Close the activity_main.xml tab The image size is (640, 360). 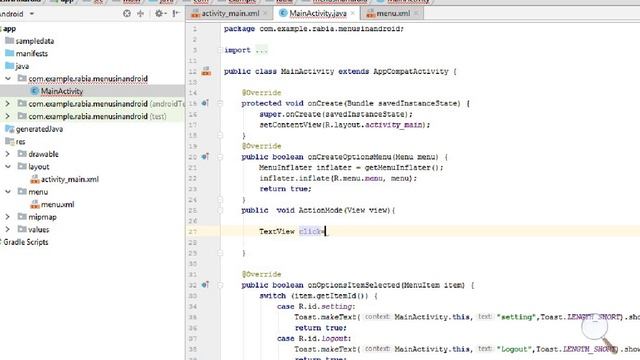point(265,13)
